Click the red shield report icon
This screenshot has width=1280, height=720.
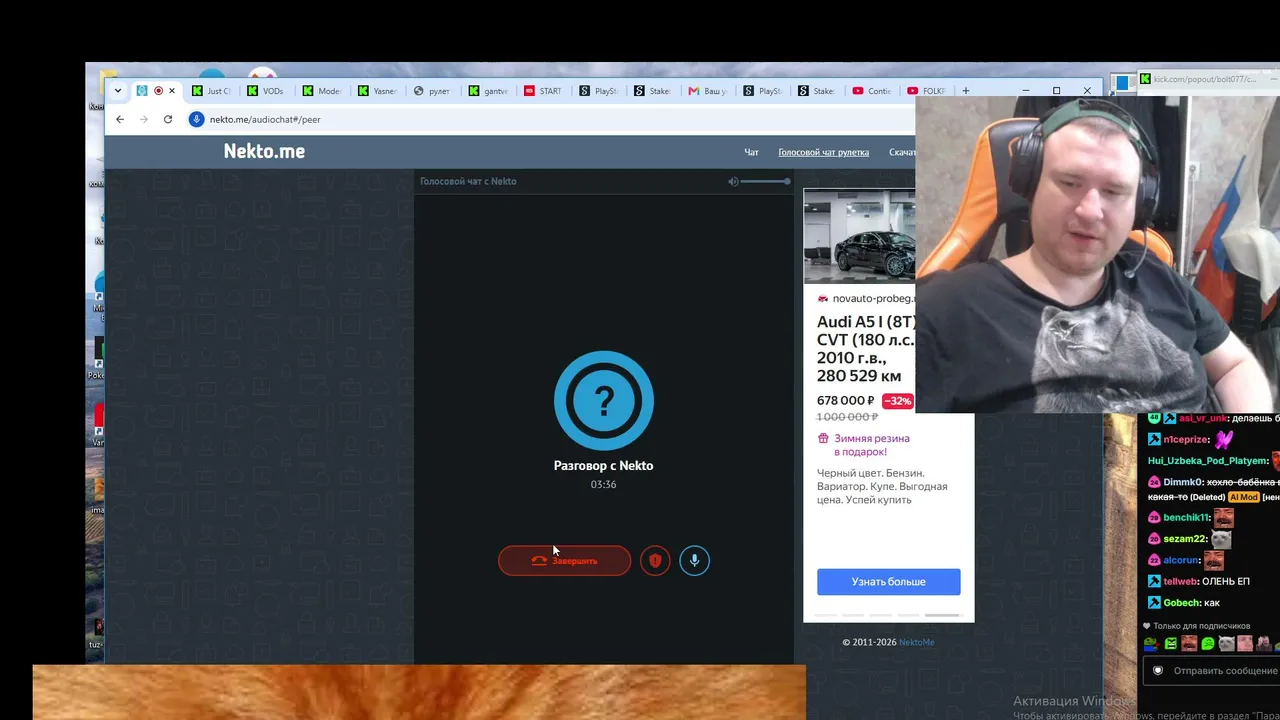tap(655, 561)
